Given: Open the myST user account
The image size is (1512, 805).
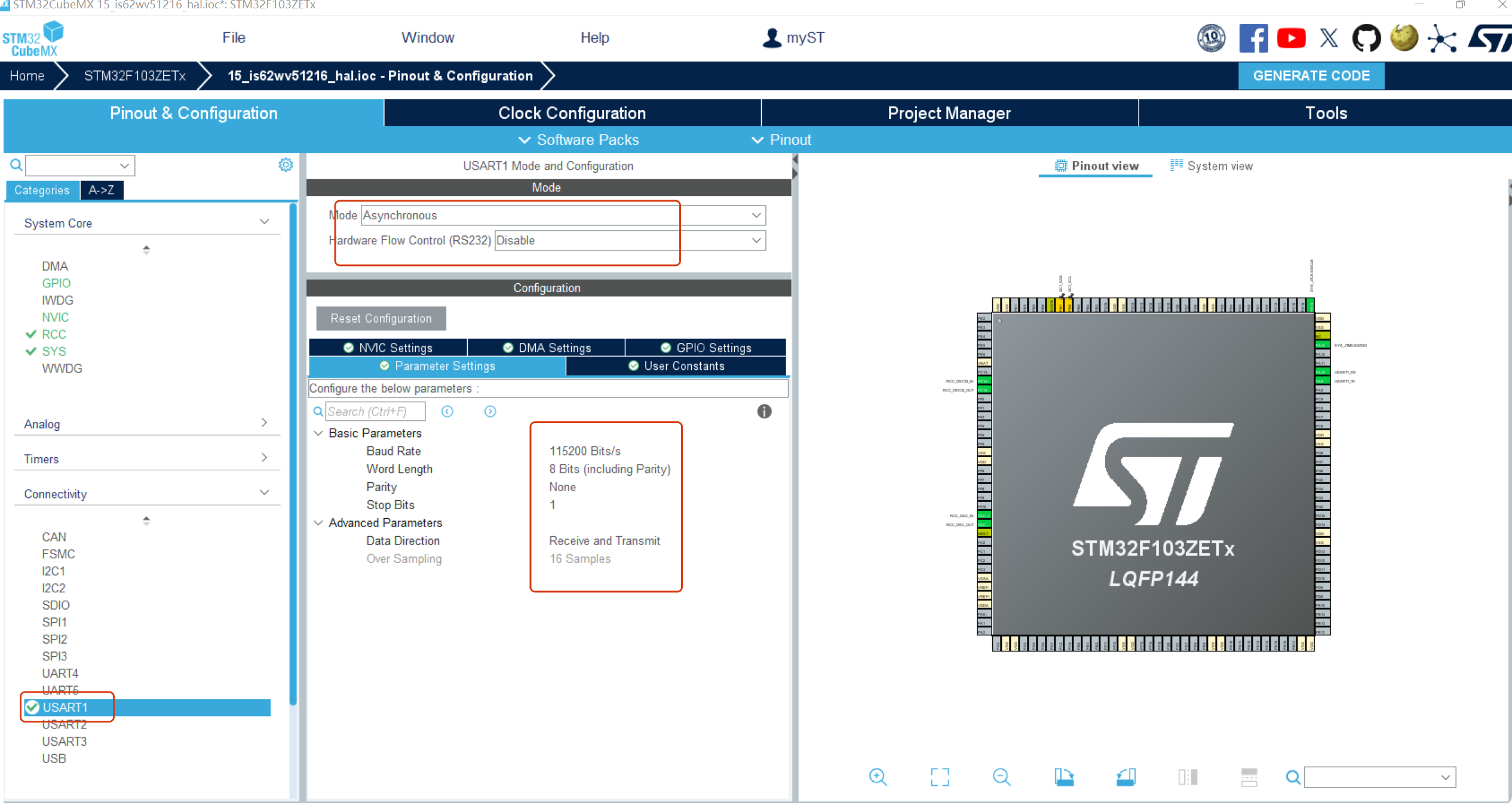Looking at the screenshot, I should click(x=793, y=38).
